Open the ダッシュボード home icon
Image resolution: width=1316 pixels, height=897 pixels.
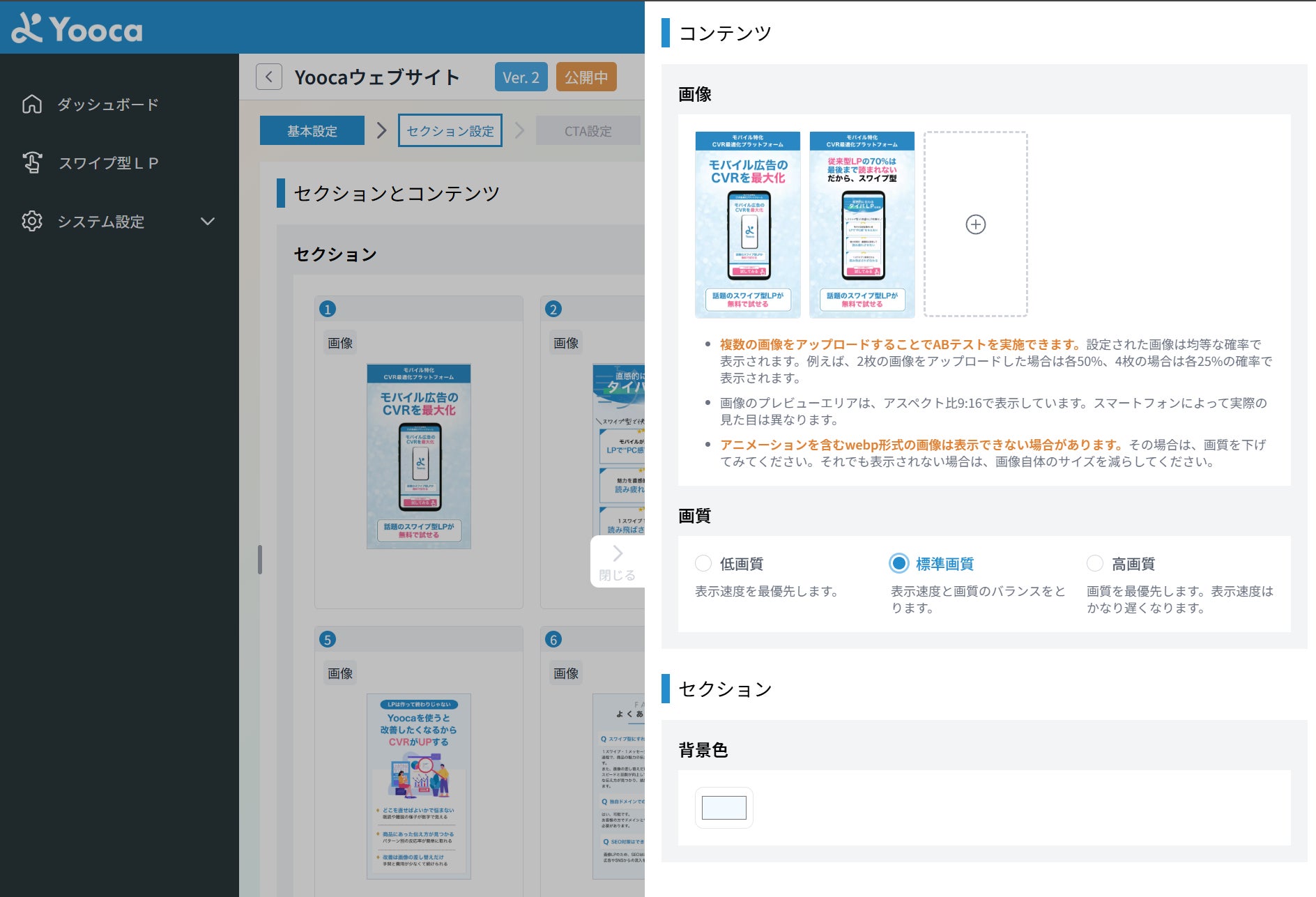pos(32,104)
